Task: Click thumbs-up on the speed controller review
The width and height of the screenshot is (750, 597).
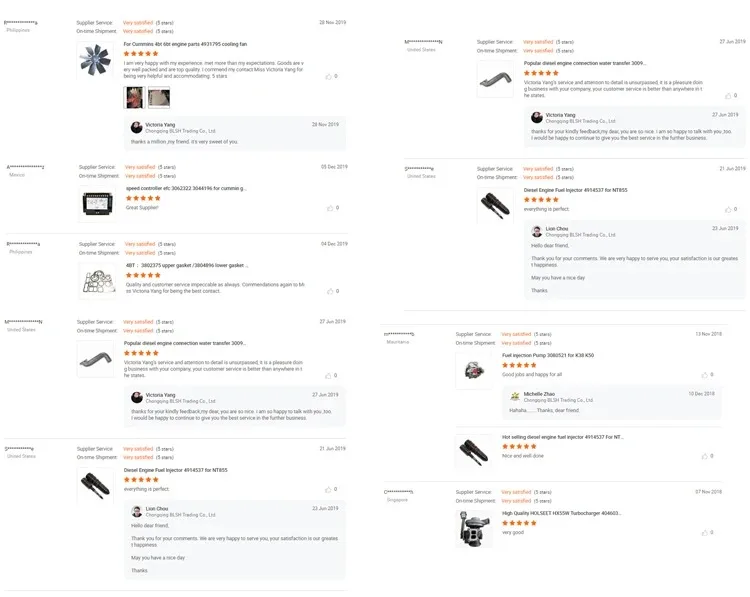Action: click(x=330, y=208)
